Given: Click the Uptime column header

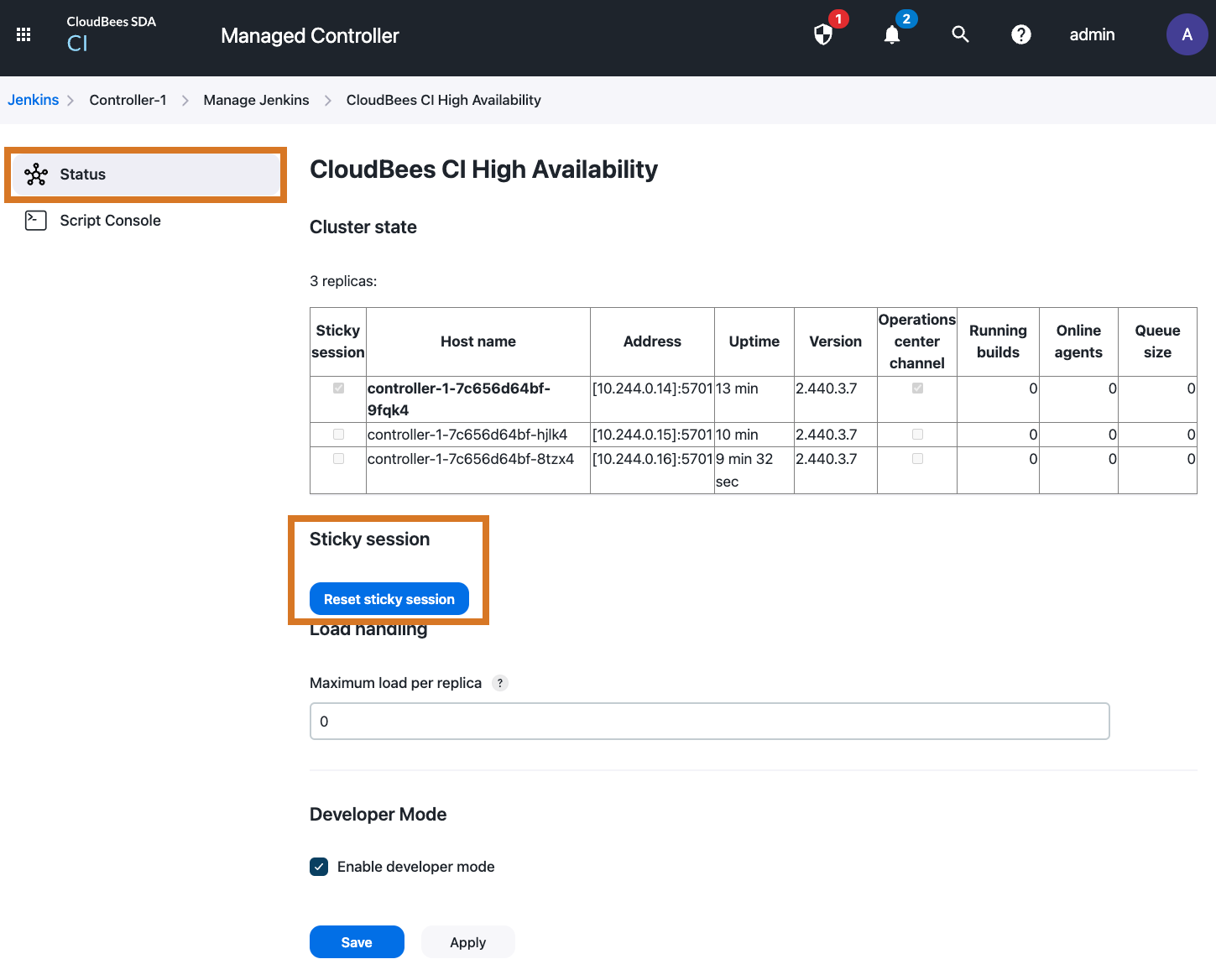Looking at the screenshot, I should coord(754,341).
